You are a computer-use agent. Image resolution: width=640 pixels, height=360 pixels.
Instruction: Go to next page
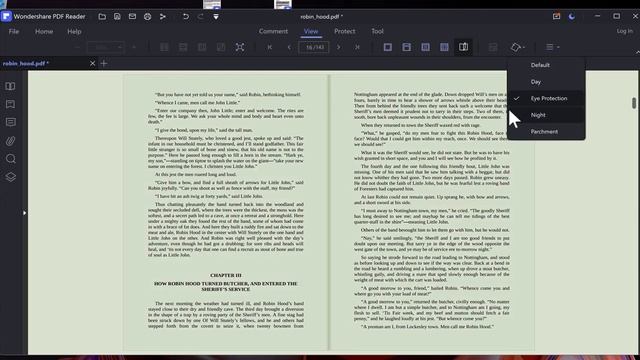[x=338, y=47]
